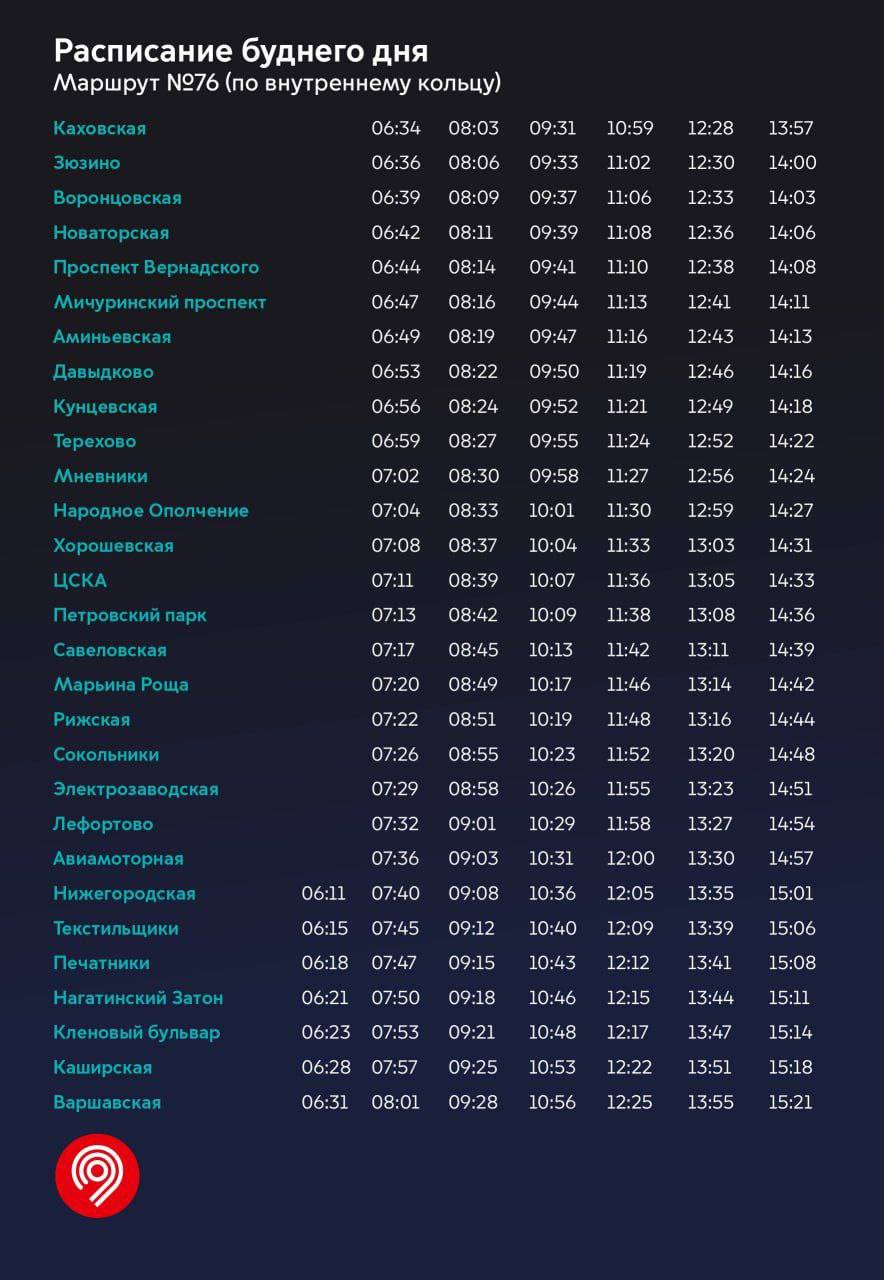The width and height of the screenshot is (884, 1280).
Task: Choose the Нижегородская station row label
Action: pos(124,894)
